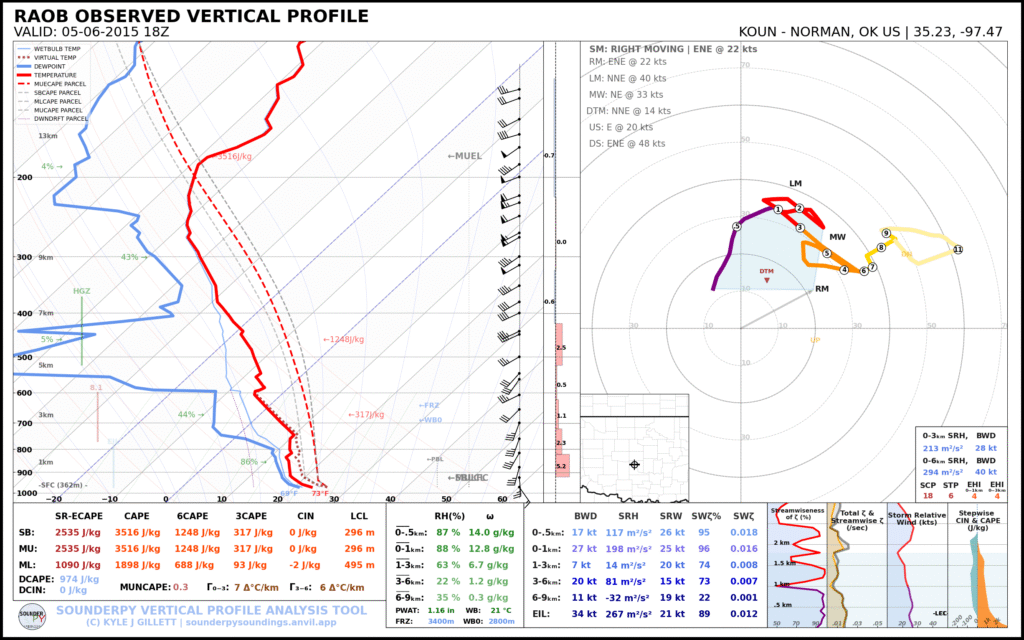Click the SR-ECAPE column header
The image size is (1024, 640).
click(x=62, y=515)
